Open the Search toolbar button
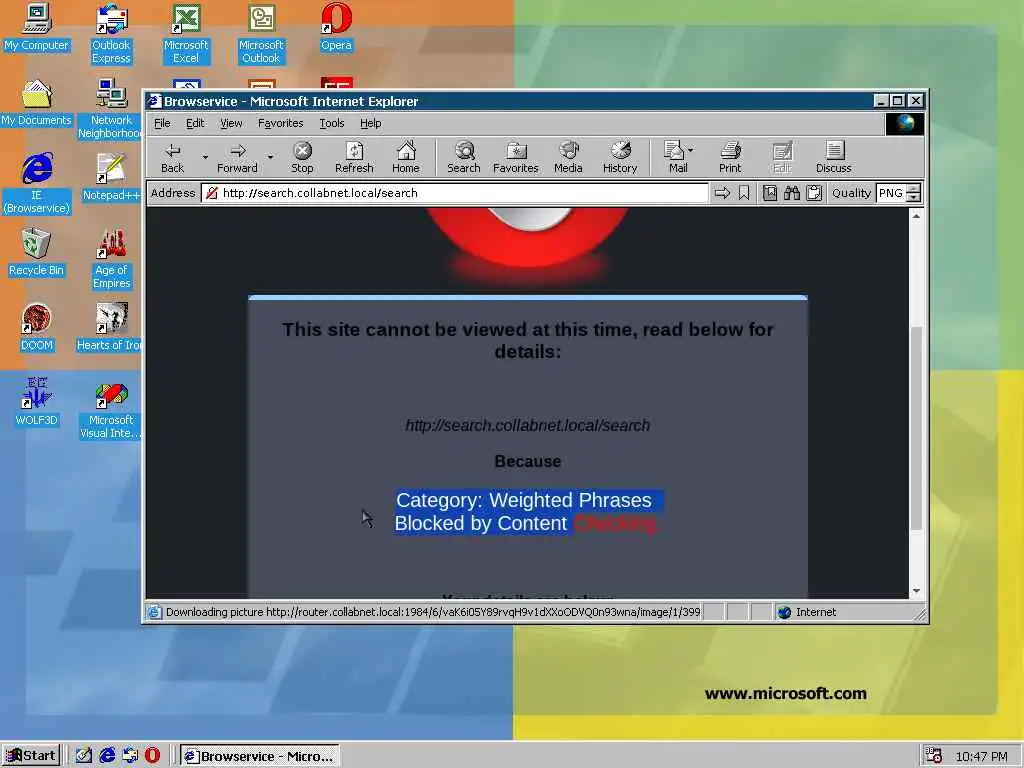 [x=464, y=157]
